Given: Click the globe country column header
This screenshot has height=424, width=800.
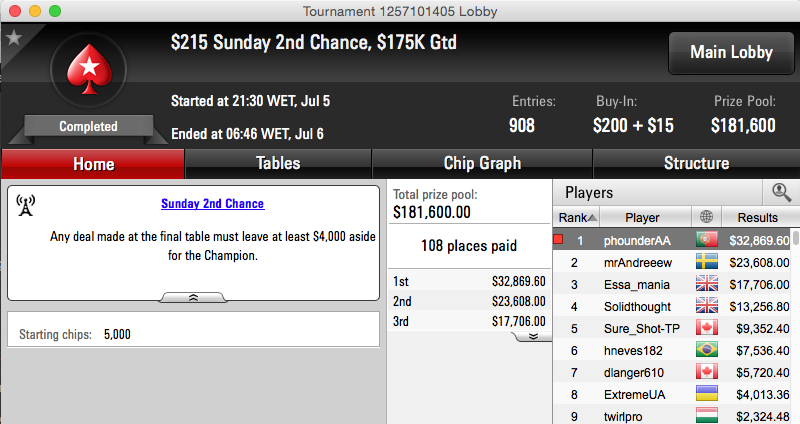Looking at the screenshot, I should pyautogui.click(x=707, y=217).
